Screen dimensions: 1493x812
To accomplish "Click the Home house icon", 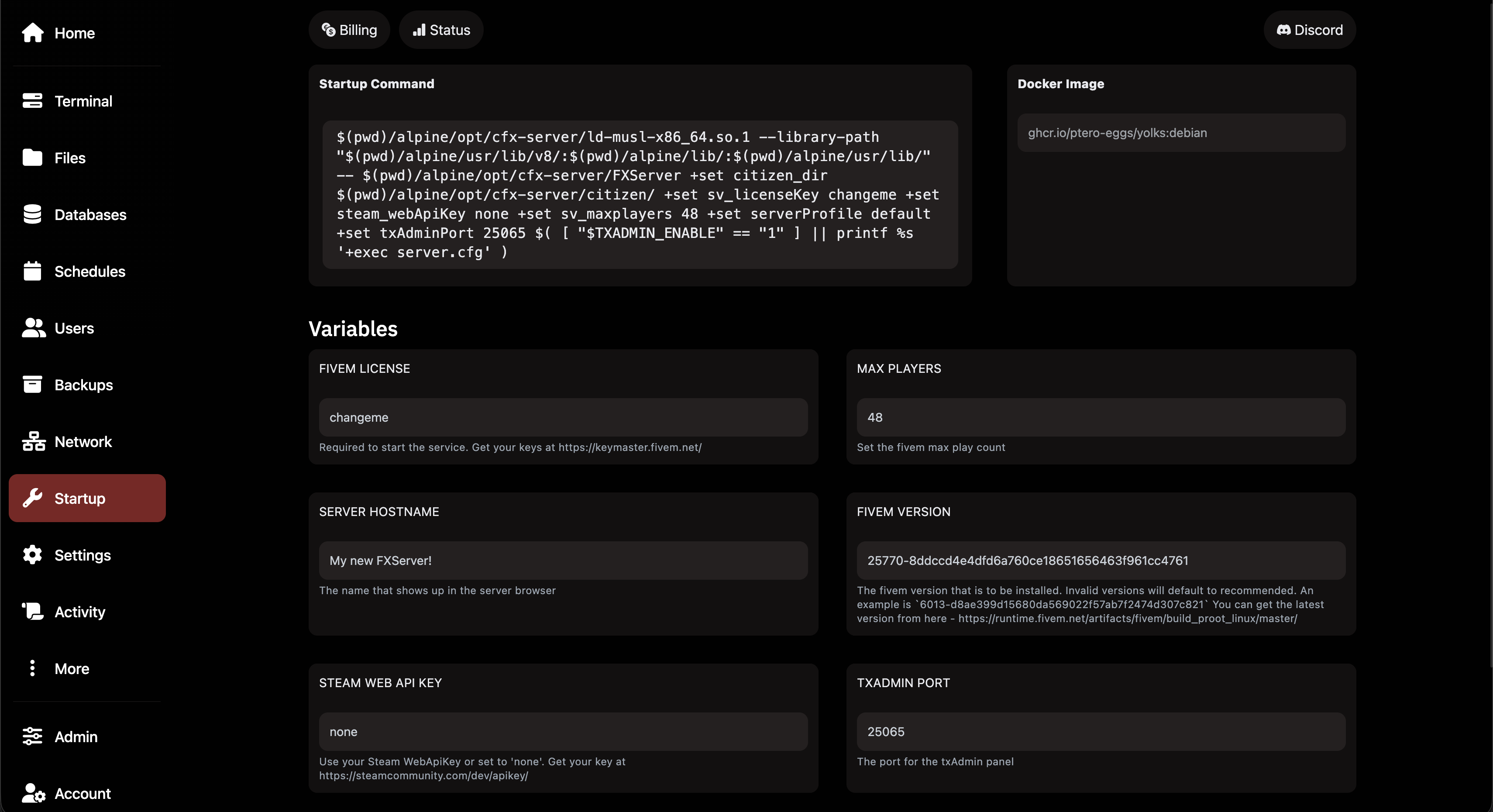I will [x=32, y=32].
